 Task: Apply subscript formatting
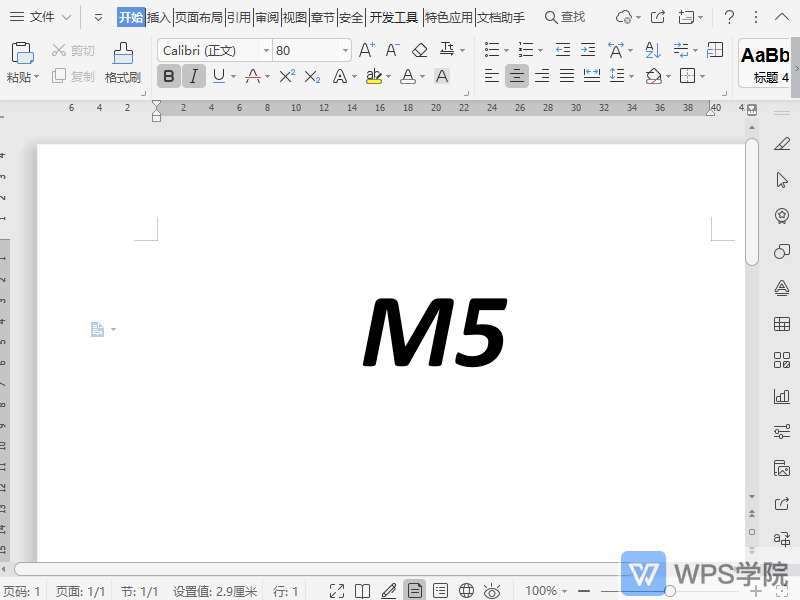pos(312,76)
